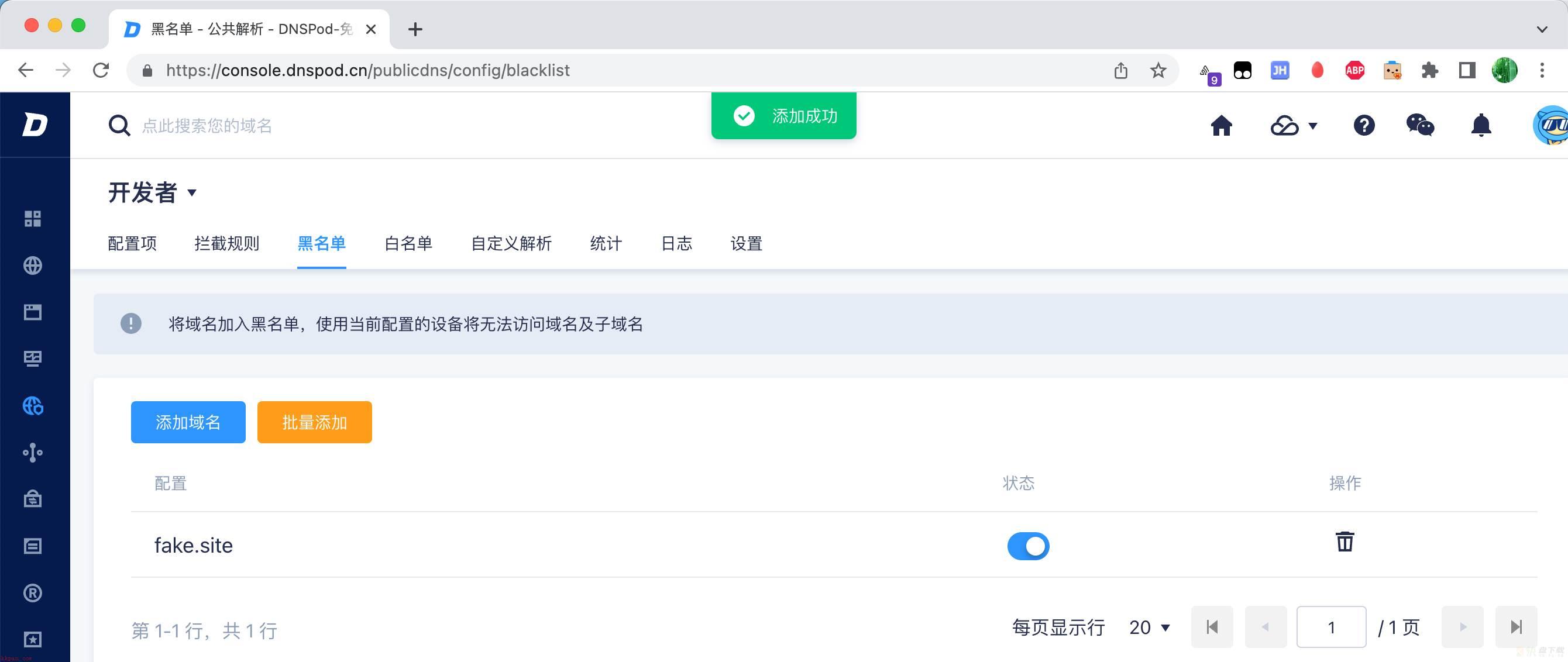This screenshot has width=1568, height=662.
Task: Open the red drop extension icon
Action: click(x=1317, y=70)
